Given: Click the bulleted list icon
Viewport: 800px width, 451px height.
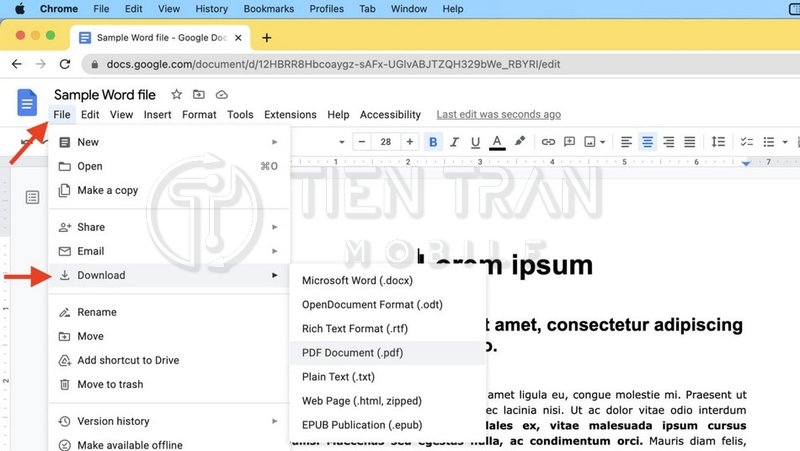Looking at the screenshot, I should (769, 142).
